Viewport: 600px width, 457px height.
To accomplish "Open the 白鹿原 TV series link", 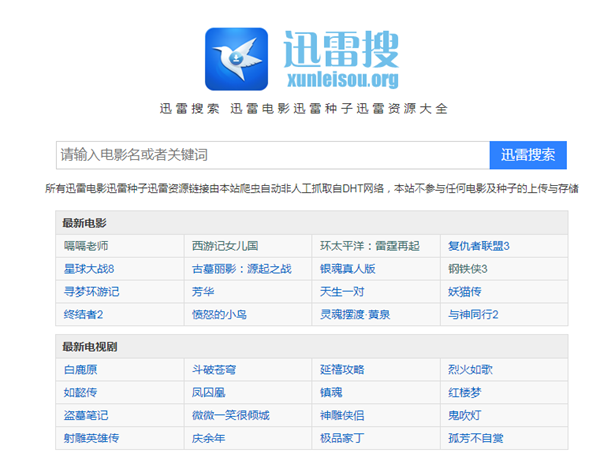I will [80, 370].
